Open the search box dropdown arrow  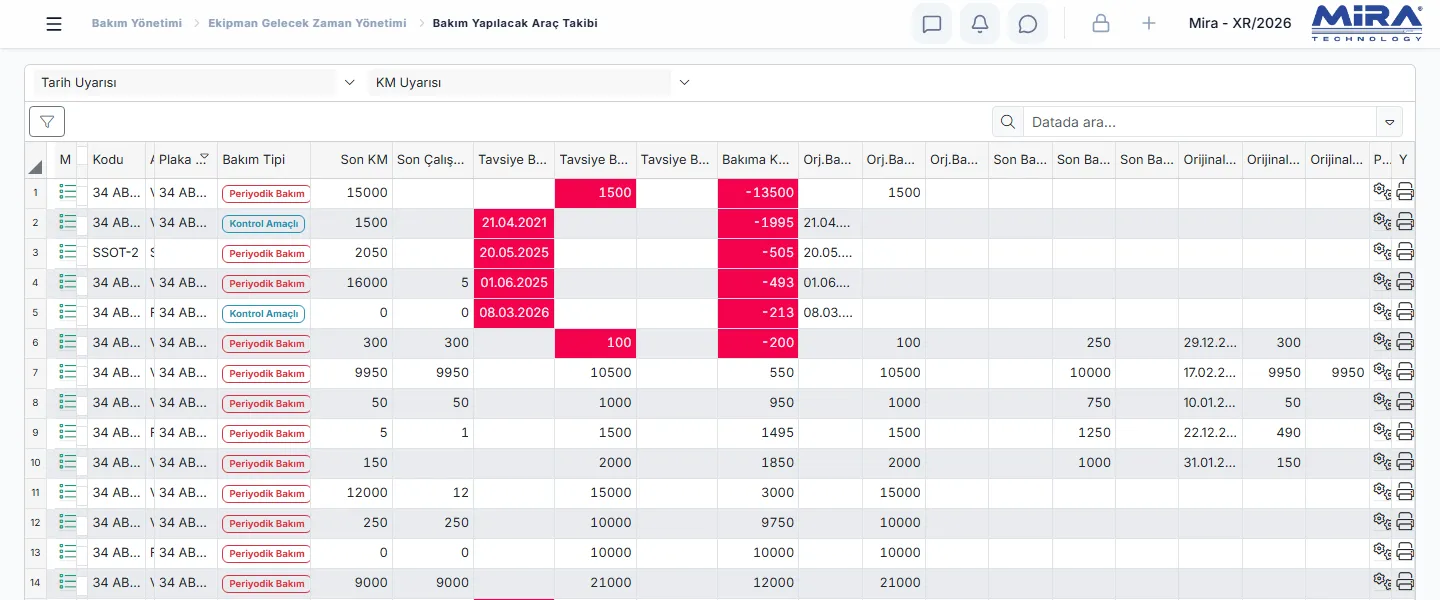point(1389,122)
